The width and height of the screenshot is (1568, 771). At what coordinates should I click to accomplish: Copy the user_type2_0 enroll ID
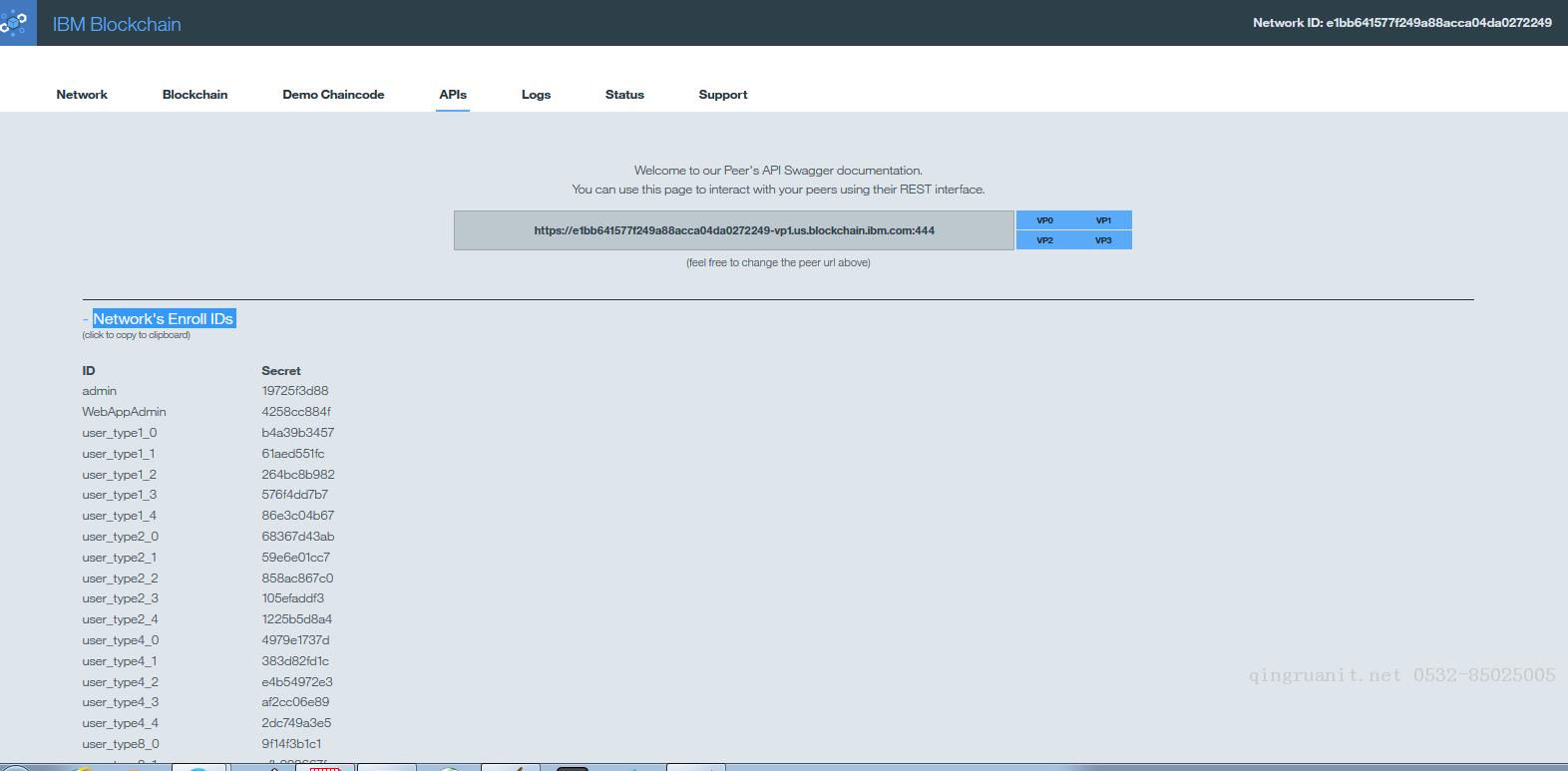[x=120, y=537]
